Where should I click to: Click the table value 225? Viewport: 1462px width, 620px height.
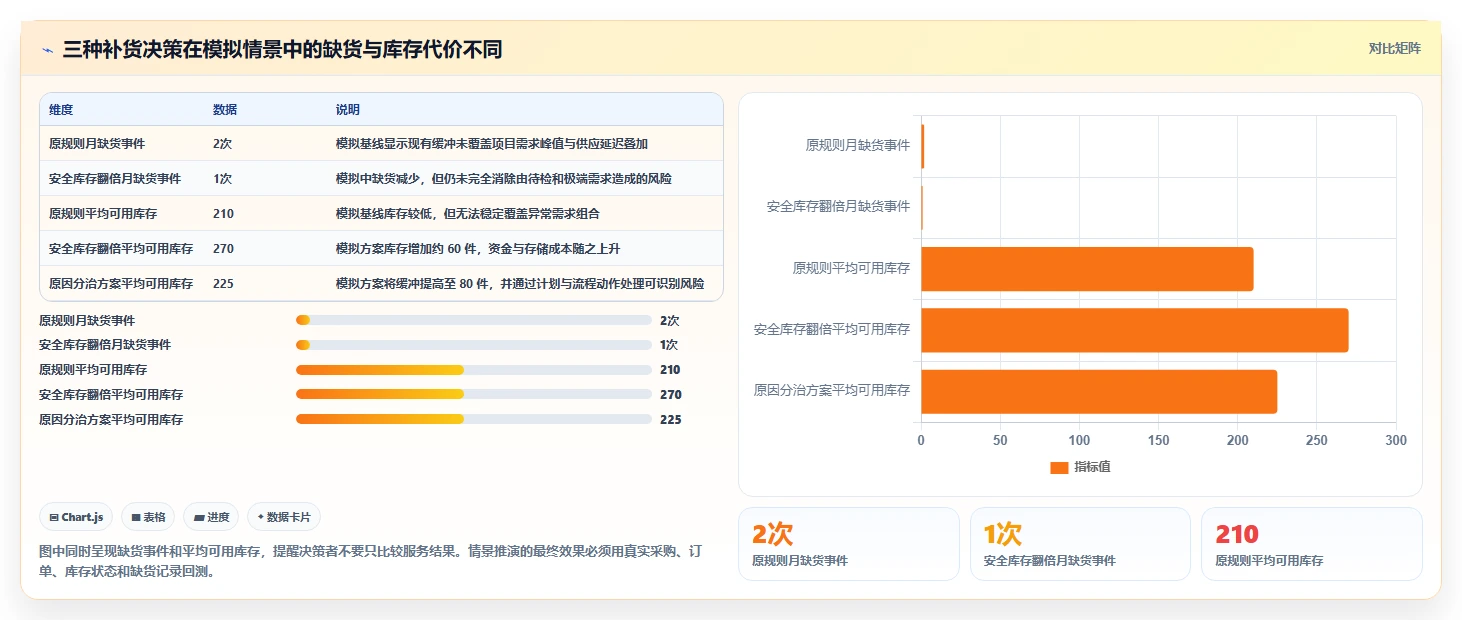point(223,284)
